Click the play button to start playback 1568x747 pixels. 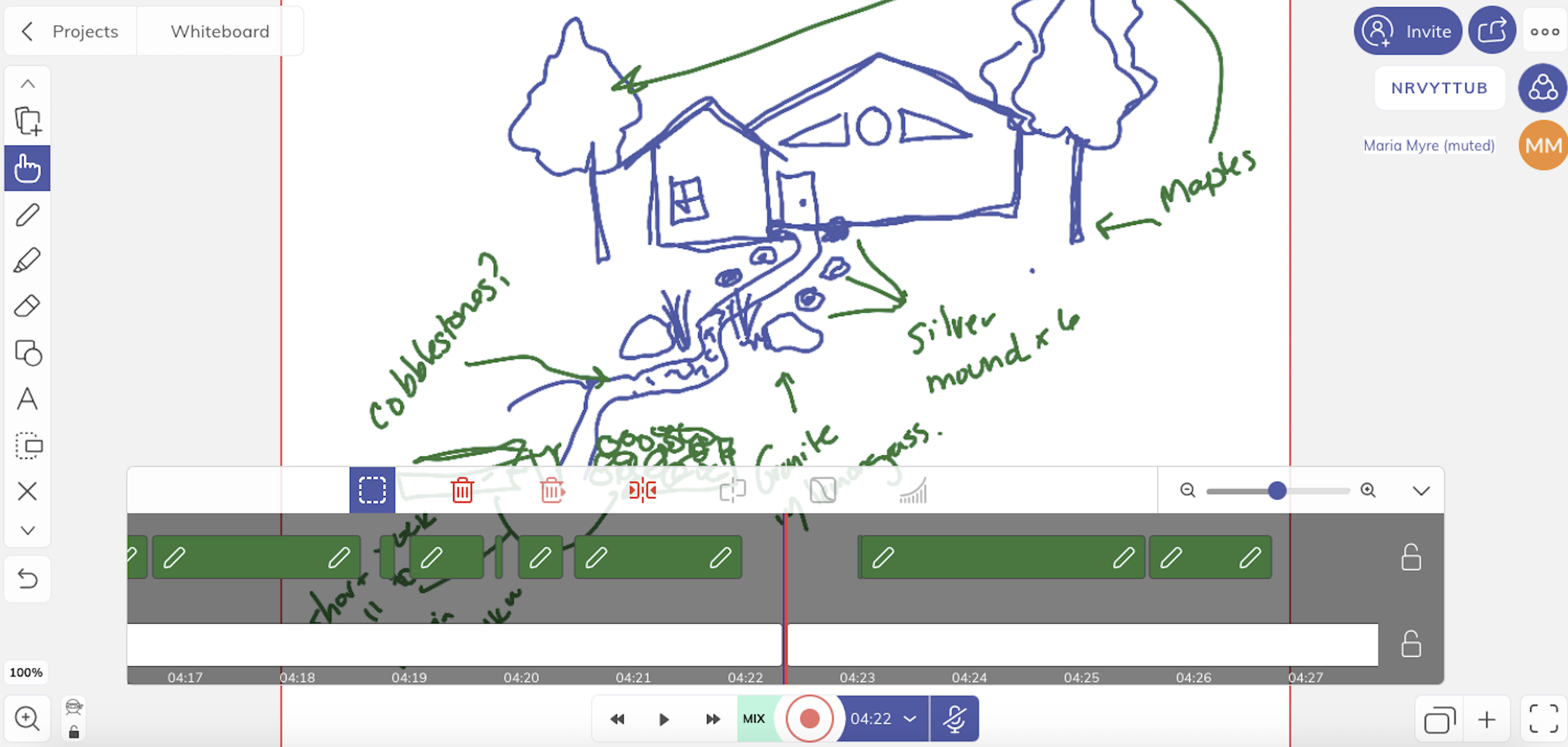(665, 719)
